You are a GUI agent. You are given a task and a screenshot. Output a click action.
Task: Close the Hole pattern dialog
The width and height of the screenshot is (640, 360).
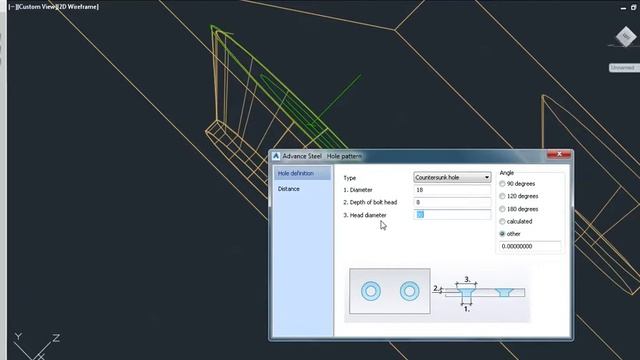pyautogui.click(x=559, y=154)
